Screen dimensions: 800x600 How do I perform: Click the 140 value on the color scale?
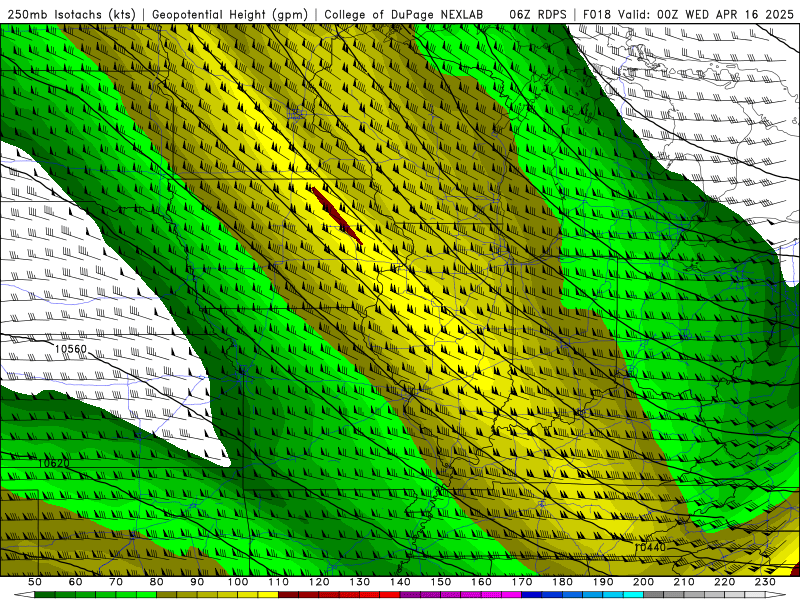click(x=400, y=582)
